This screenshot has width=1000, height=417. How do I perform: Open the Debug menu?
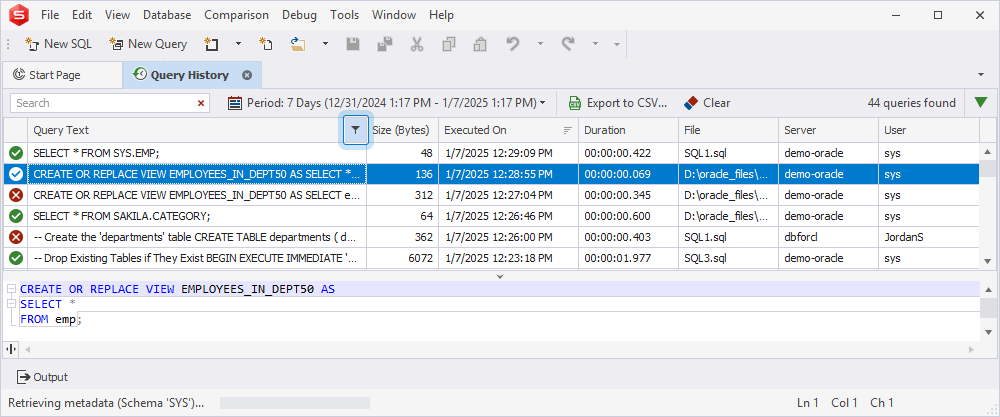click(300, 15)
